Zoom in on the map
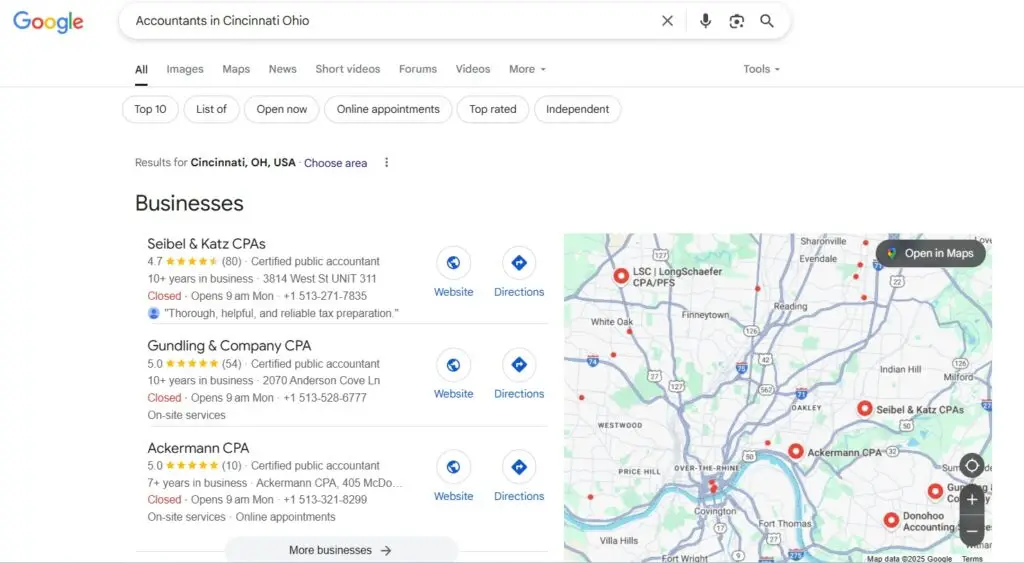Viewport: 1024px width, 563px height. [972, 500]
